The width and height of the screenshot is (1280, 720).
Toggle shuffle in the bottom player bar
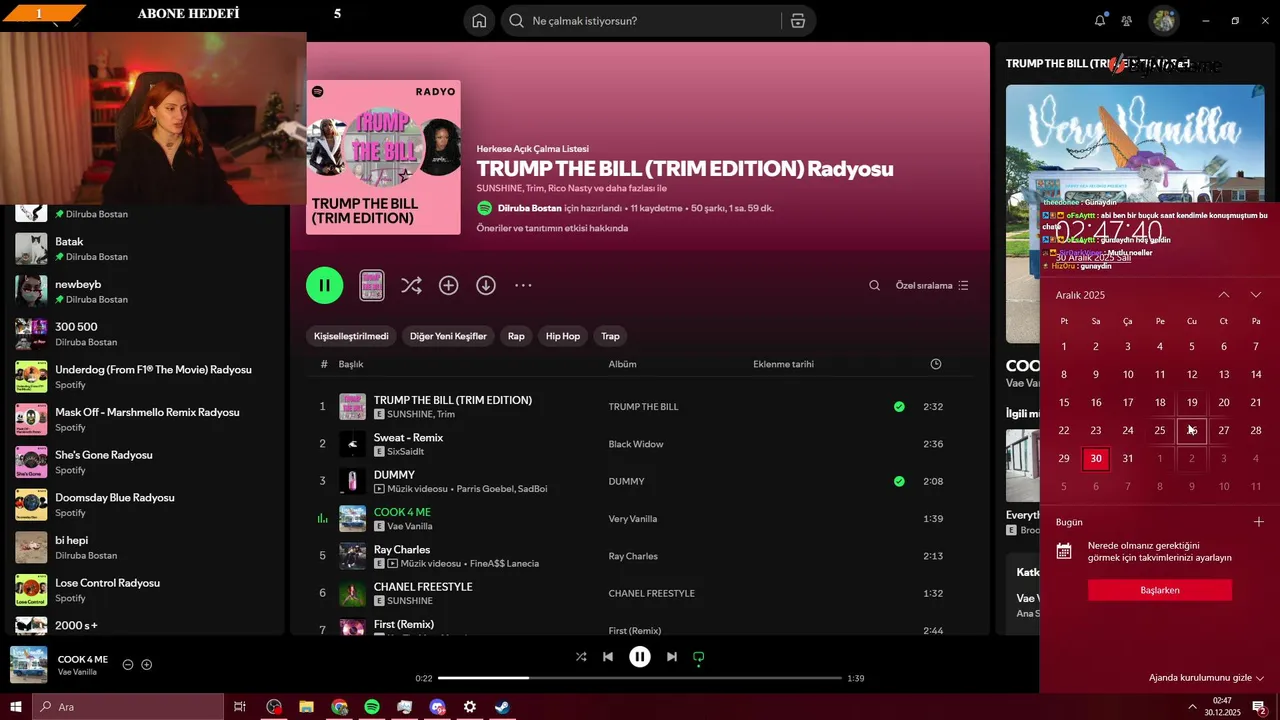(x=581, y=657)
